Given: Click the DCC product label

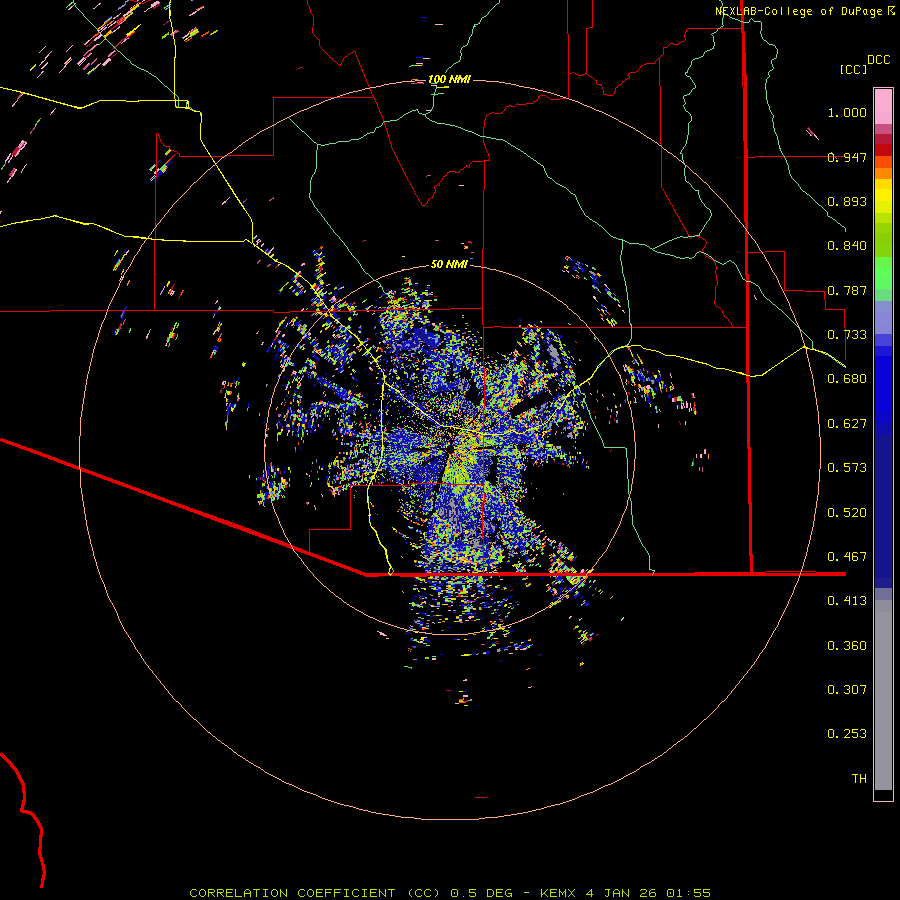Looking at the screenshot, I should pyautogui.click(x=878, y=60).
